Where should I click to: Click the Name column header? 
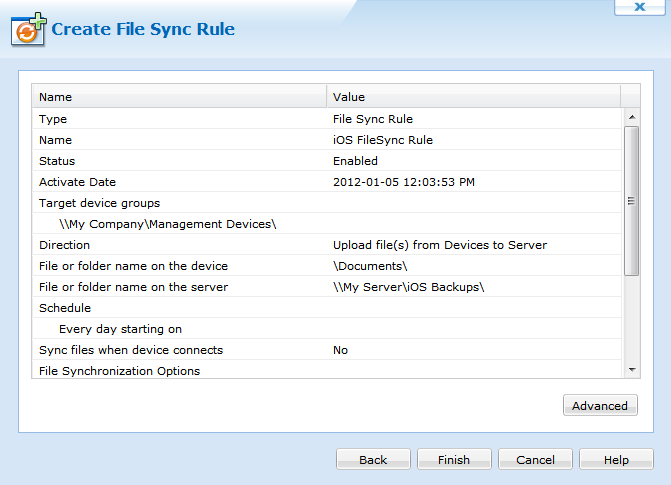[x=180, y=97]
